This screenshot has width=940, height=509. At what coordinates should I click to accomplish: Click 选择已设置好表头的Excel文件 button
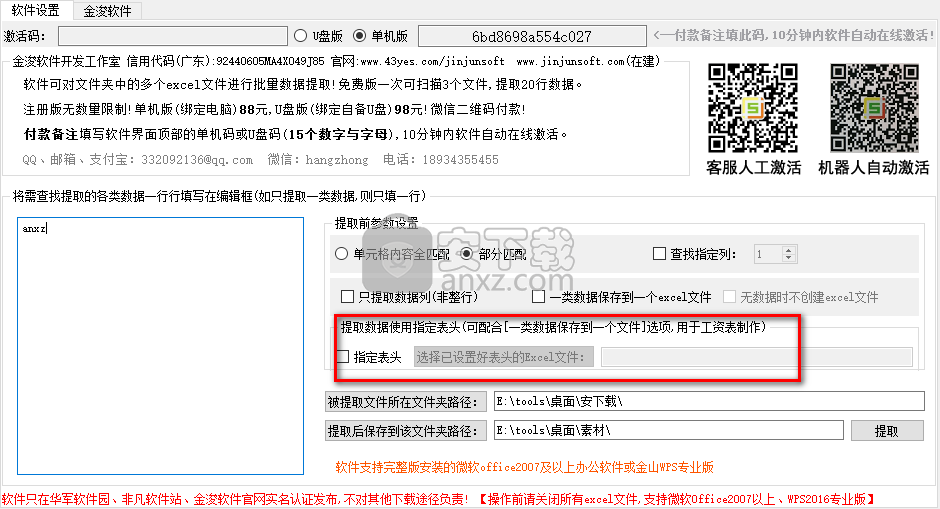click(504, 357)
